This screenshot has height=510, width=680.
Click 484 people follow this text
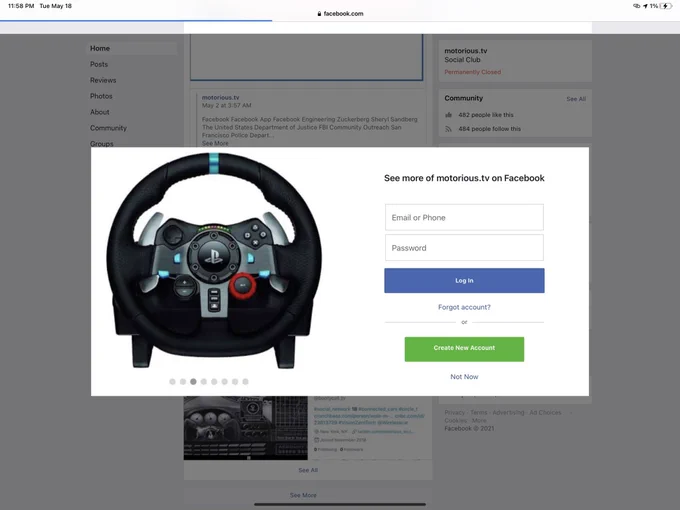point(490,129)
